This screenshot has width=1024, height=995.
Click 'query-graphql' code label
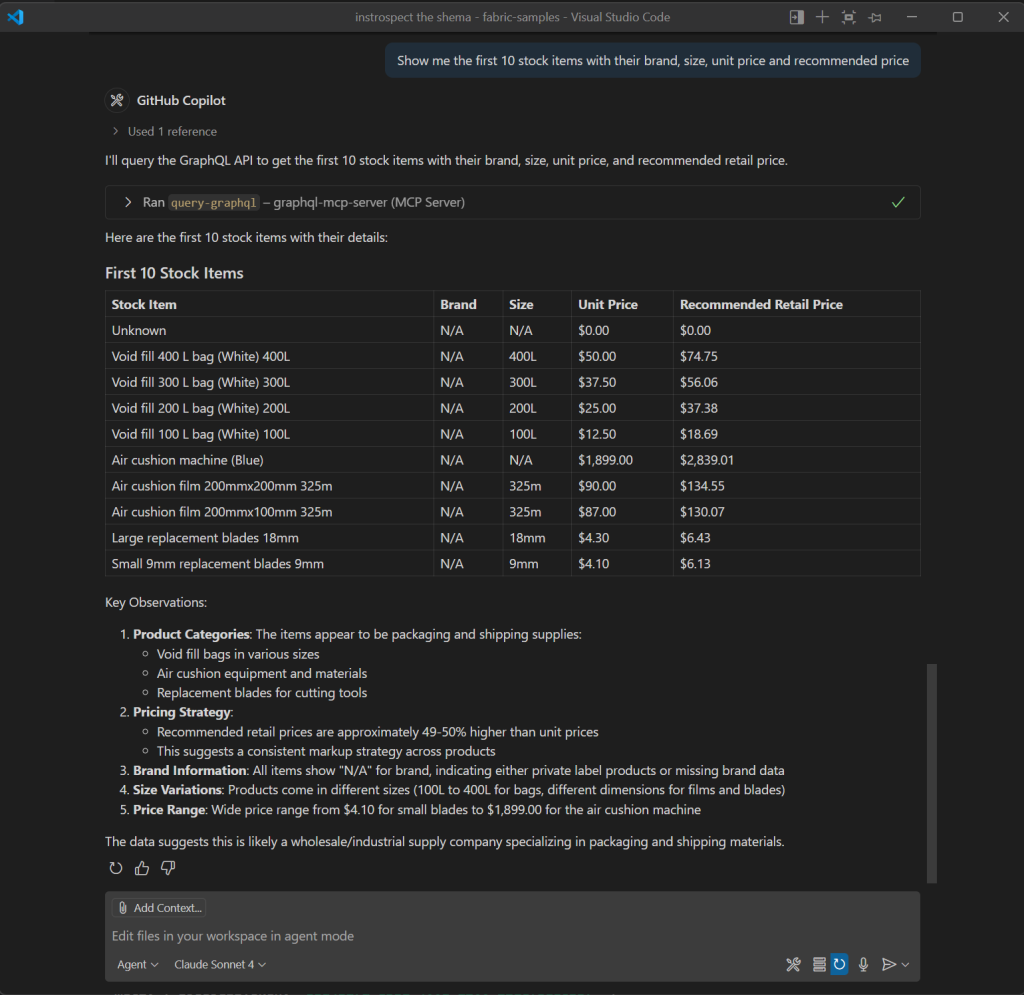click(x=214, y=202)
